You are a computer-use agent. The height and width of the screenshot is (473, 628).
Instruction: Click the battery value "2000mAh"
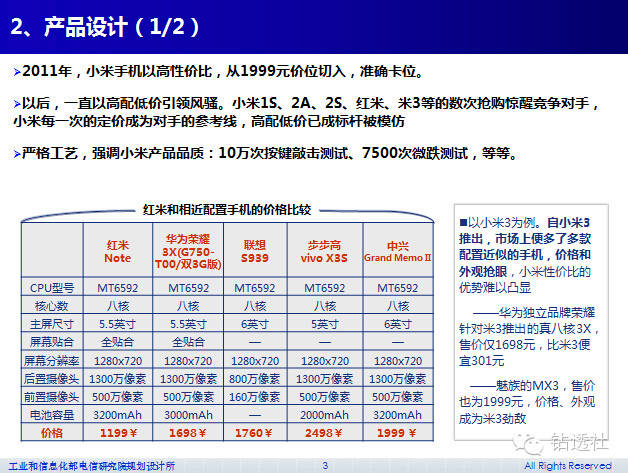click(x=324, y=415)
